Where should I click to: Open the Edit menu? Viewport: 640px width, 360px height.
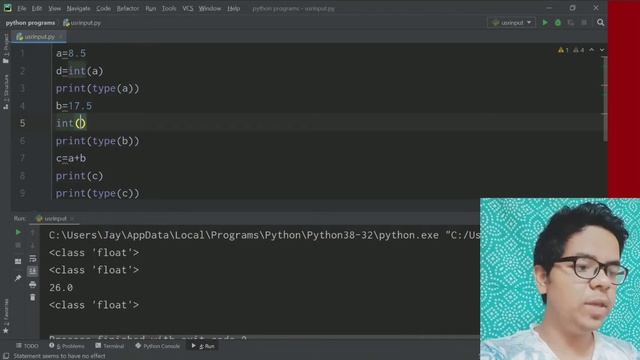coord(37,8)
